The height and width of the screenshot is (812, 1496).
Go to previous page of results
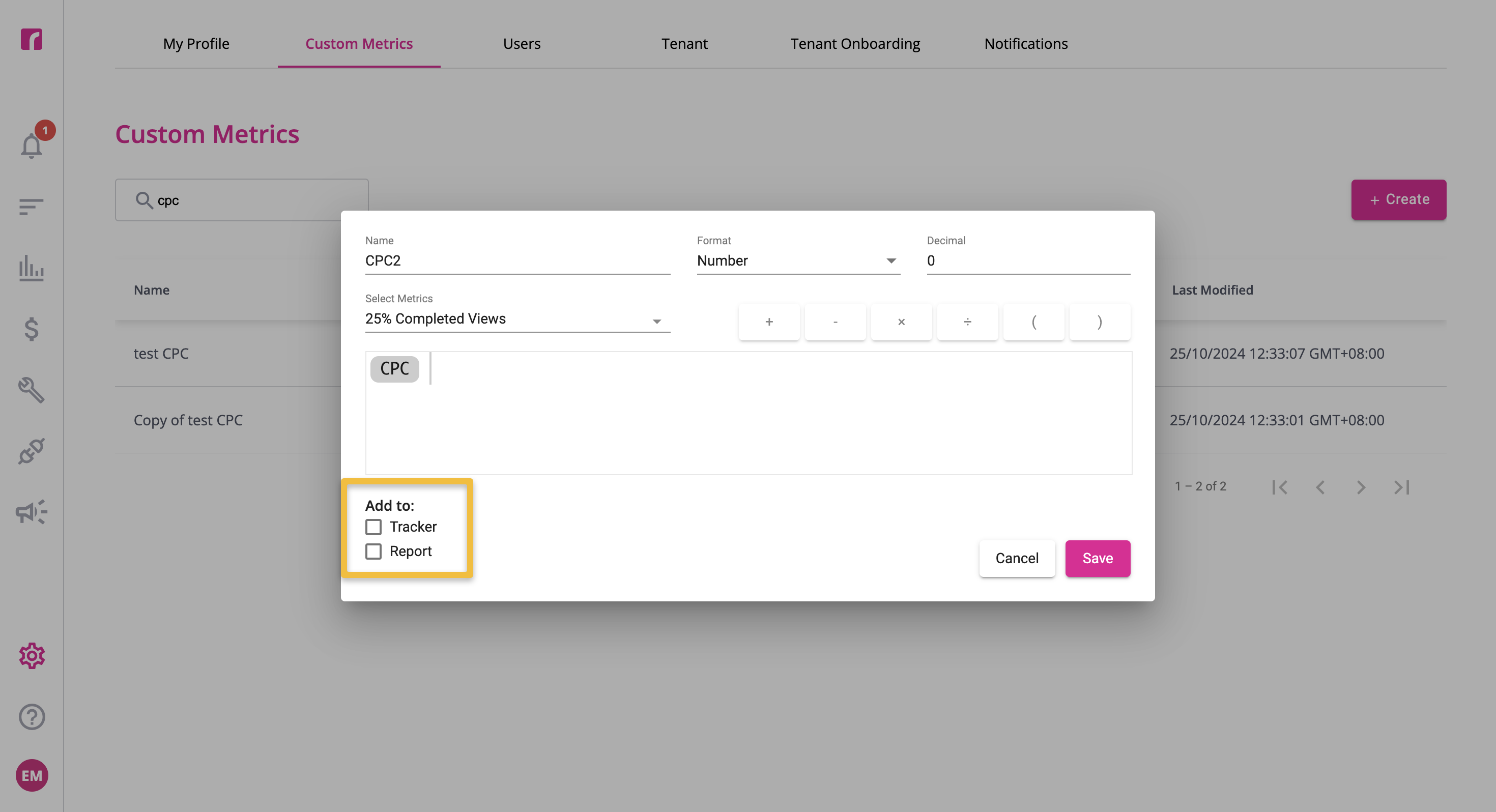click(x=1320, y=487)
